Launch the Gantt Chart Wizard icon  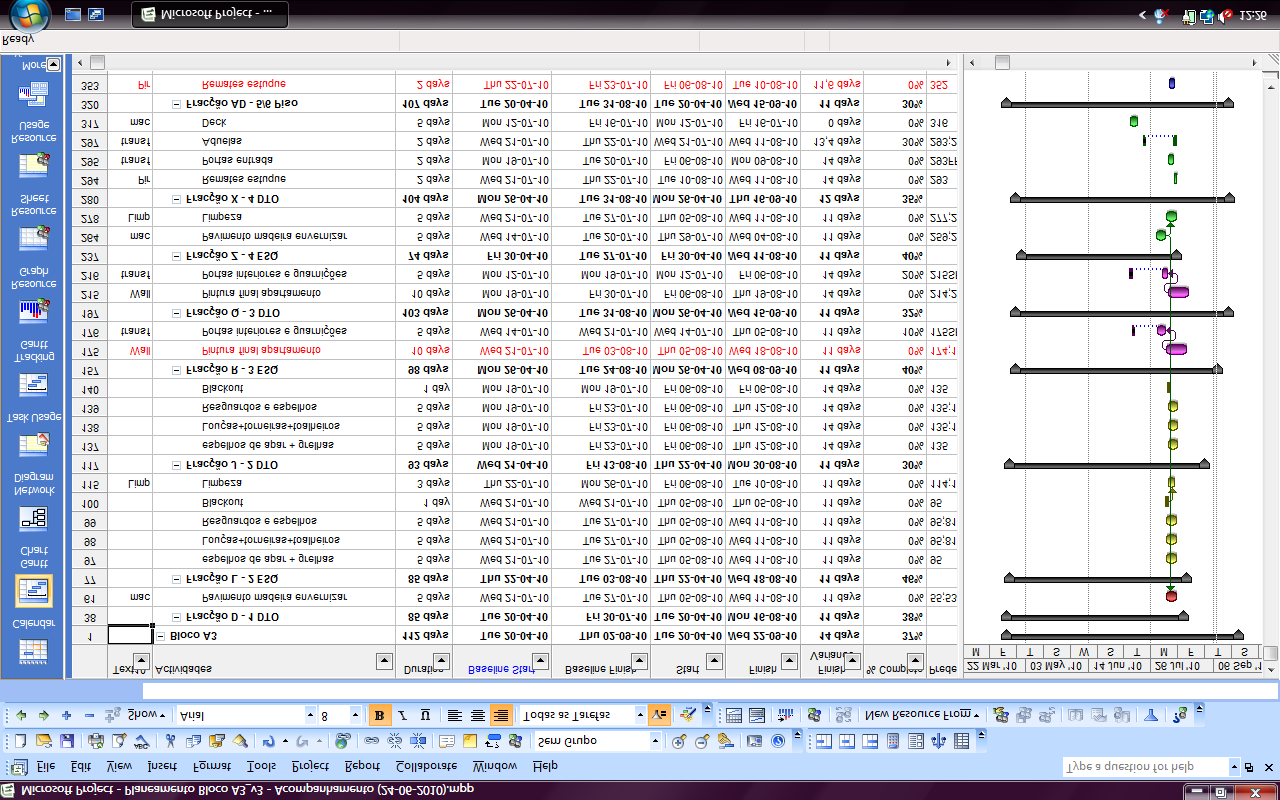click(x=687, y=715)
